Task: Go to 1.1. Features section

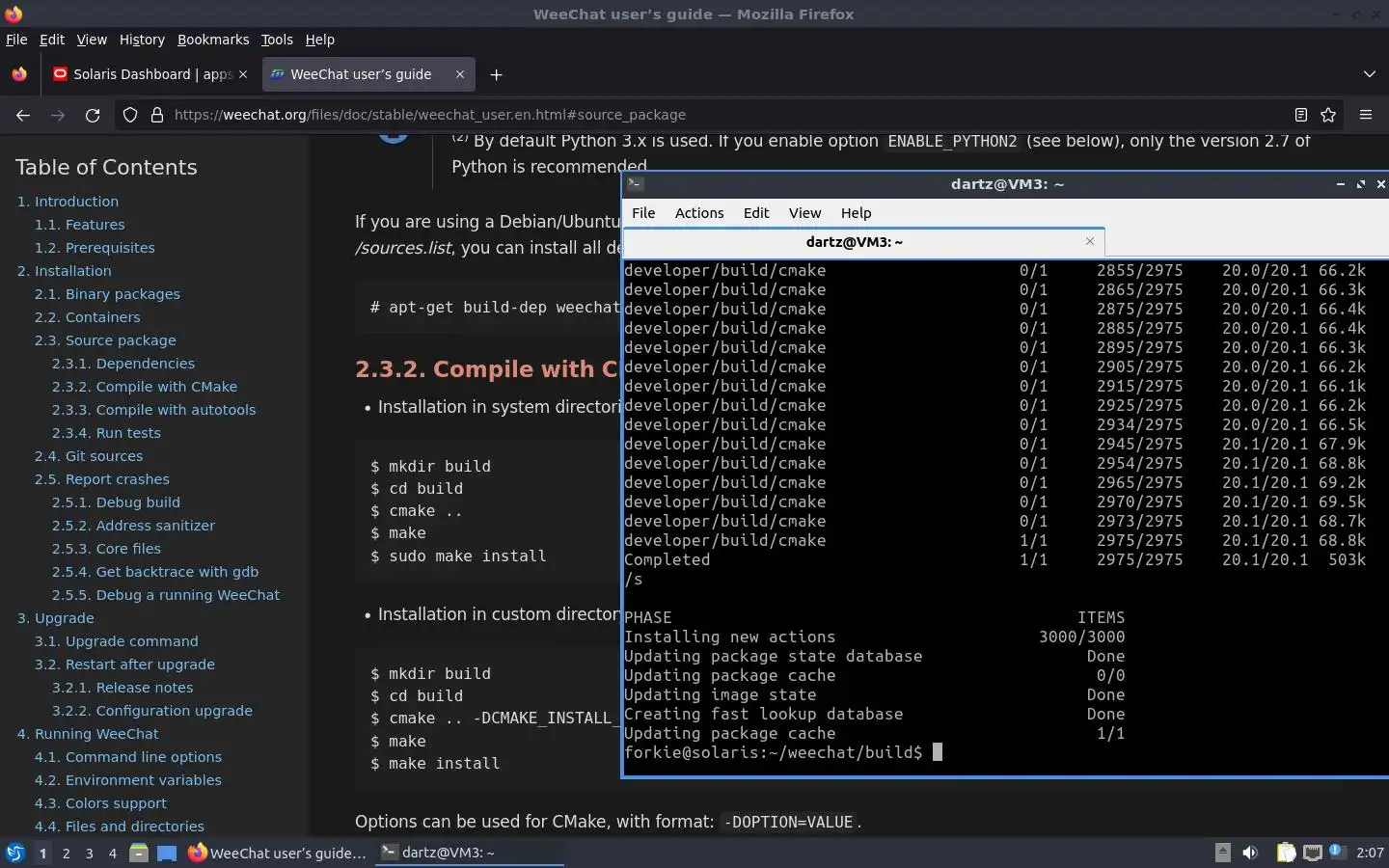Action: click(79, 225)
